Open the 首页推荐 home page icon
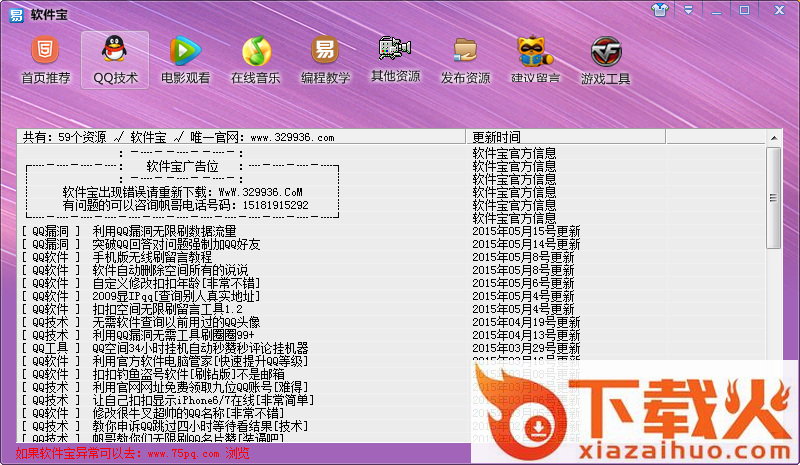 (x=45, y=60)
